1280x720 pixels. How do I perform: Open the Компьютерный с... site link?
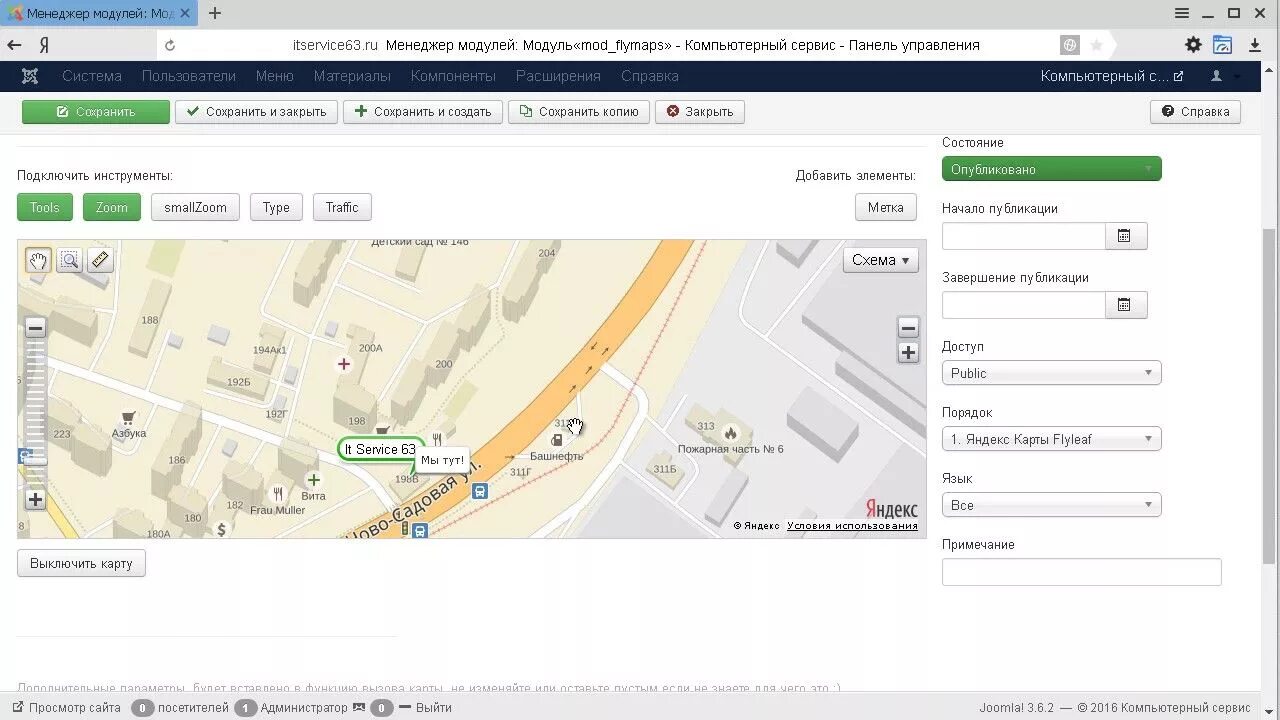click(1112, 76)
